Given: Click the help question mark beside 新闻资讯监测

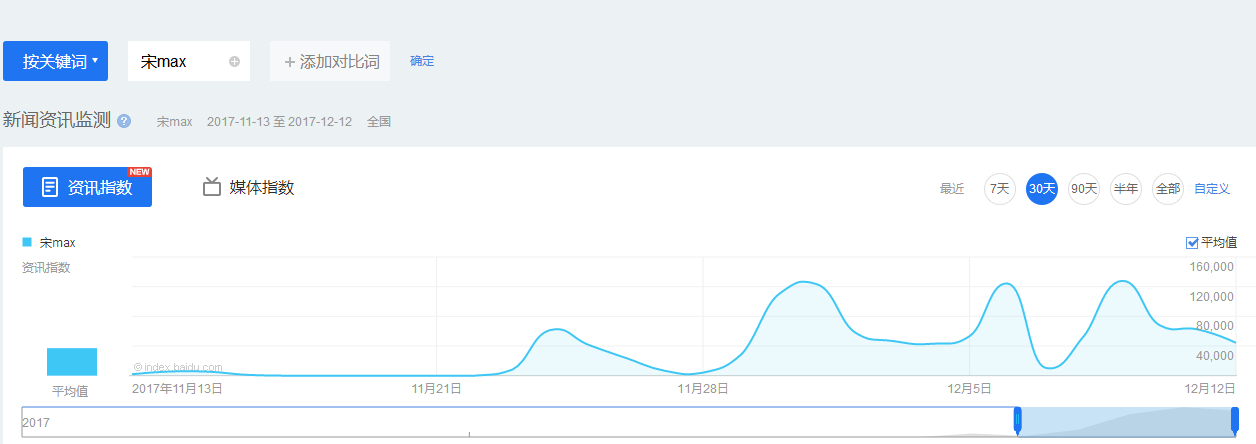Looking at the screenshot, I should click(x=124, y=121).
